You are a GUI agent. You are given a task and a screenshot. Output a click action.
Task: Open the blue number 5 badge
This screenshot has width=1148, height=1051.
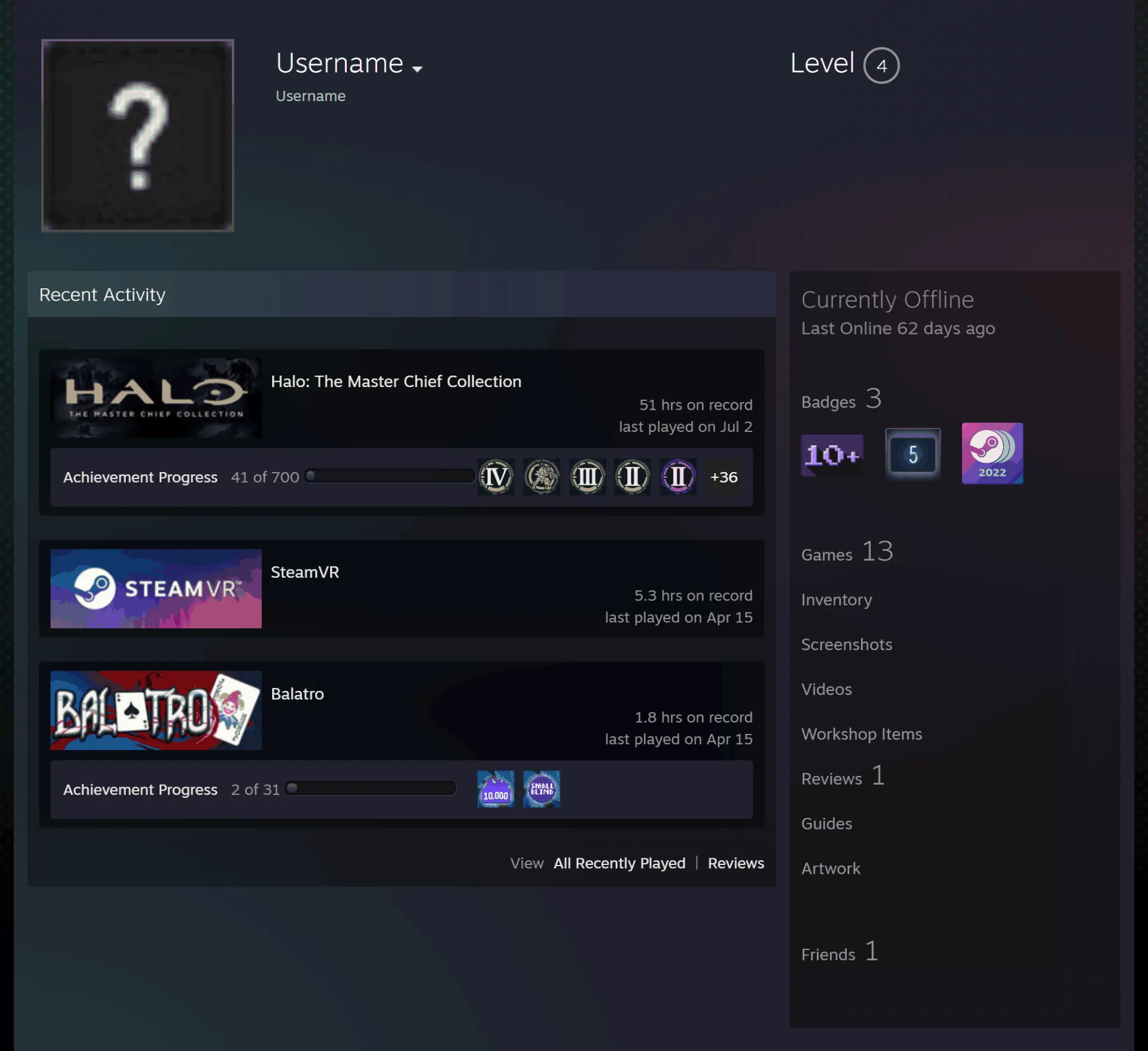[912, 454]
